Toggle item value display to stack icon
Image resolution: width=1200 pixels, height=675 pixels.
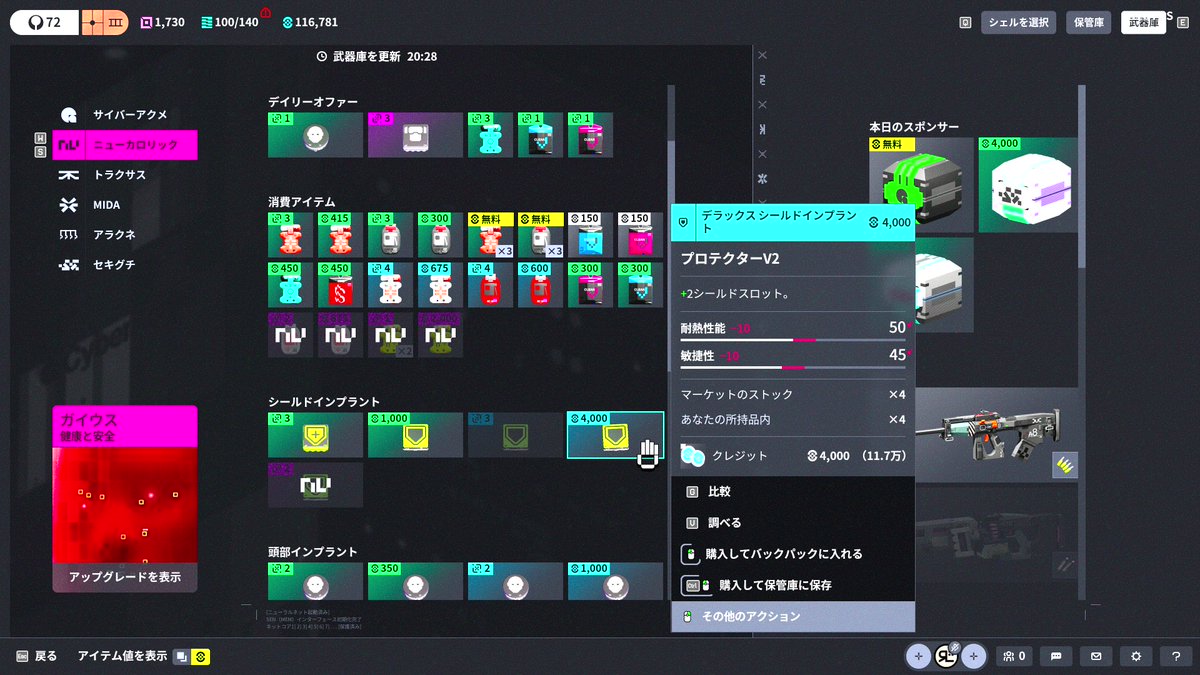click(182, 656)
